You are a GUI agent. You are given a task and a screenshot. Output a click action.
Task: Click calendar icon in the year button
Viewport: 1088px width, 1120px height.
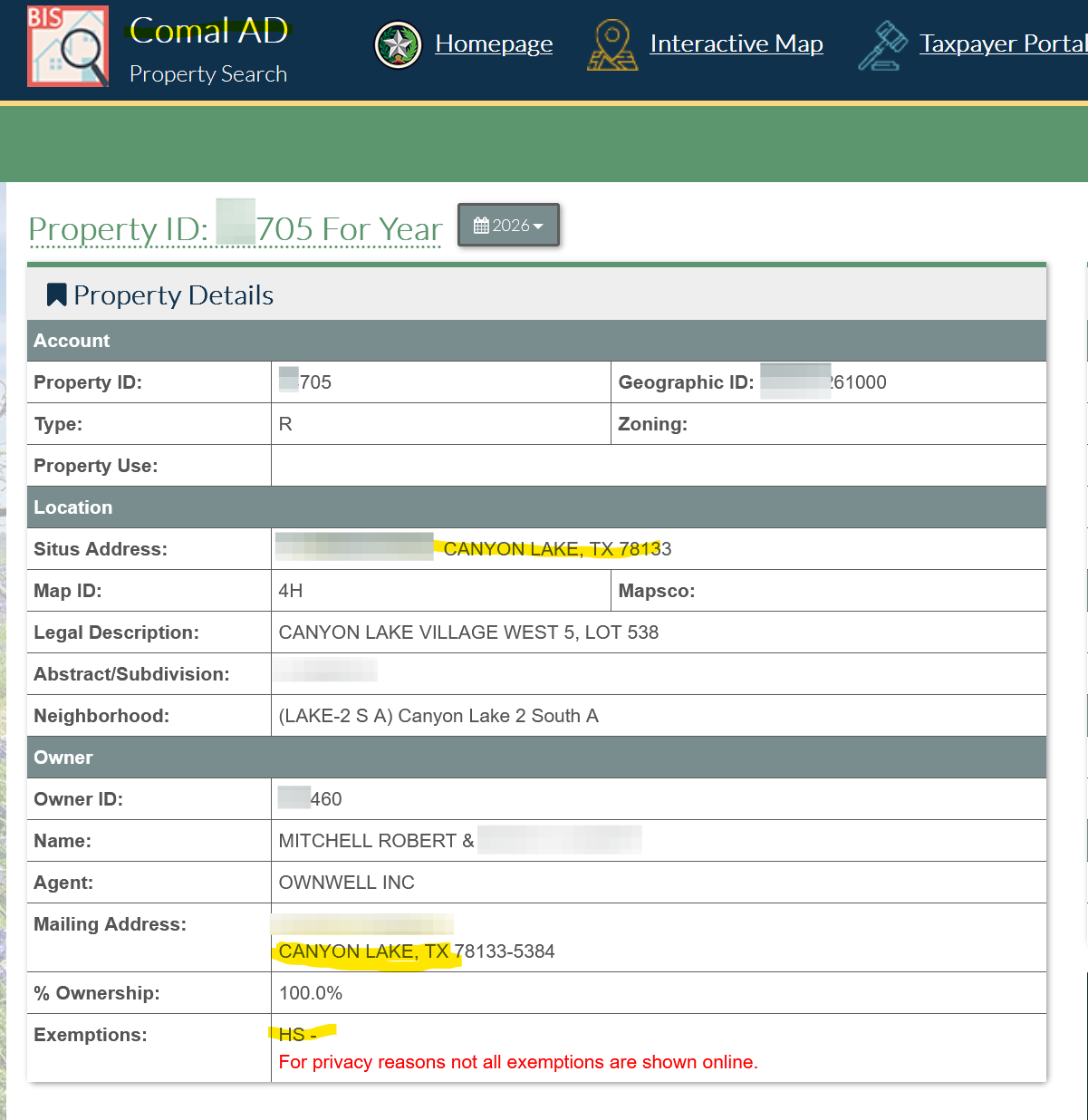coord(482,226)
